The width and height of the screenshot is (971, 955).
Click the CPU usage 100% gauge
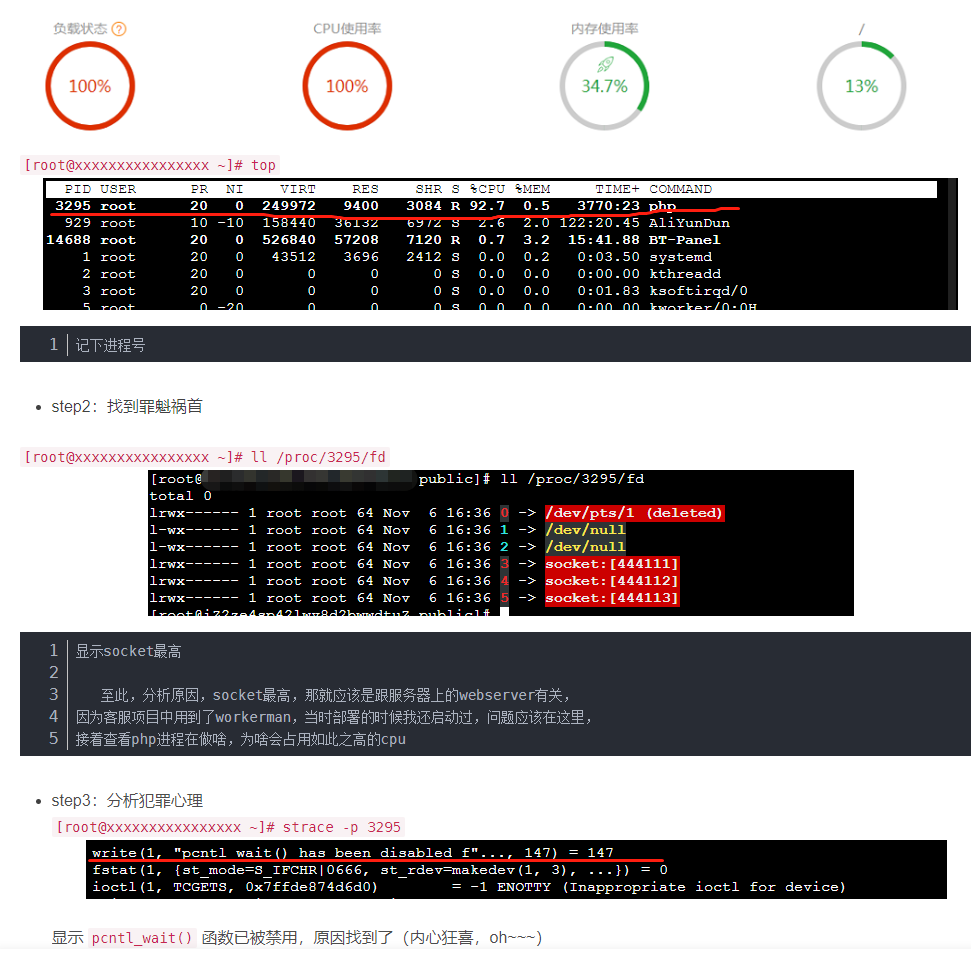point(347,86)
